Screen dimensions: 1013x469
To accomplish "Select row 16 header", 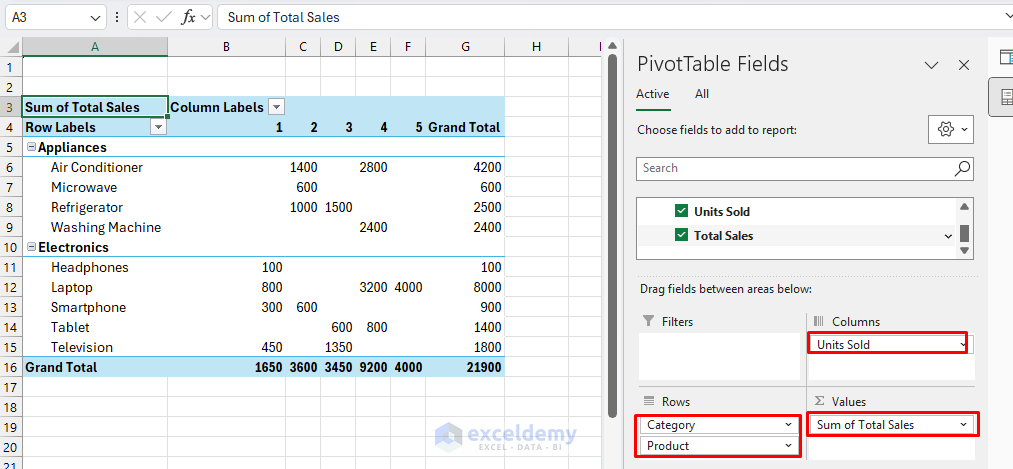I will pos(11,367).
